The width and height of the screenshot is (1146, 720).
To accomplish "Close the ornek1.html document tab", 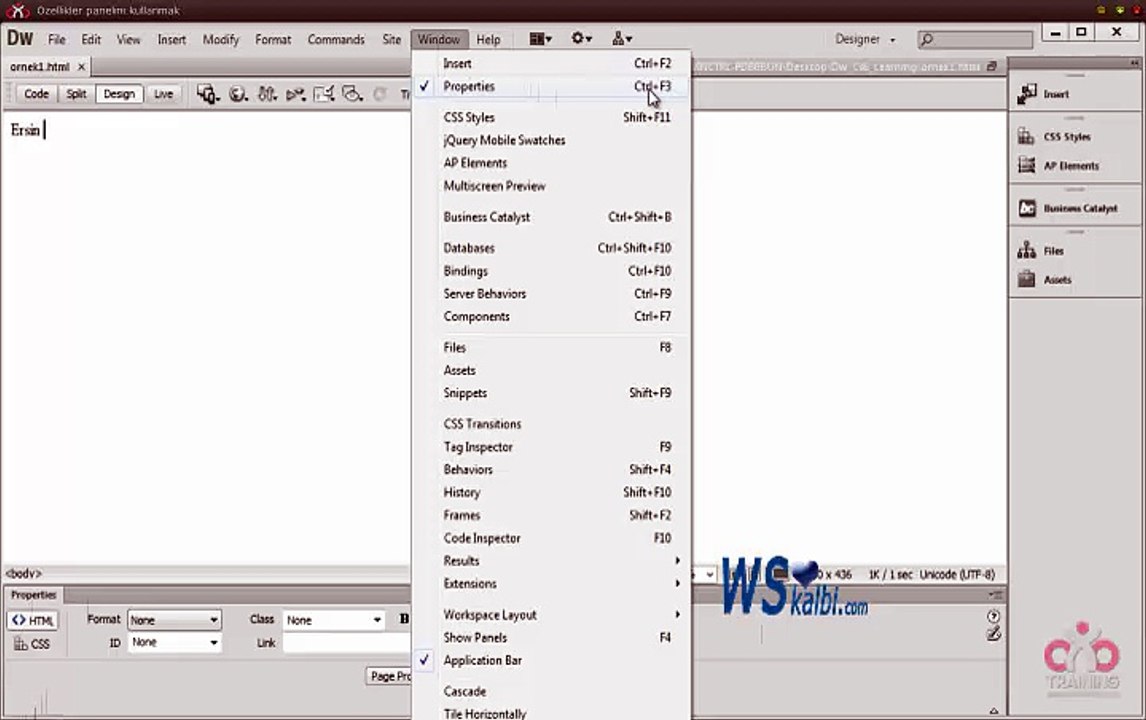I will (81, 67).
